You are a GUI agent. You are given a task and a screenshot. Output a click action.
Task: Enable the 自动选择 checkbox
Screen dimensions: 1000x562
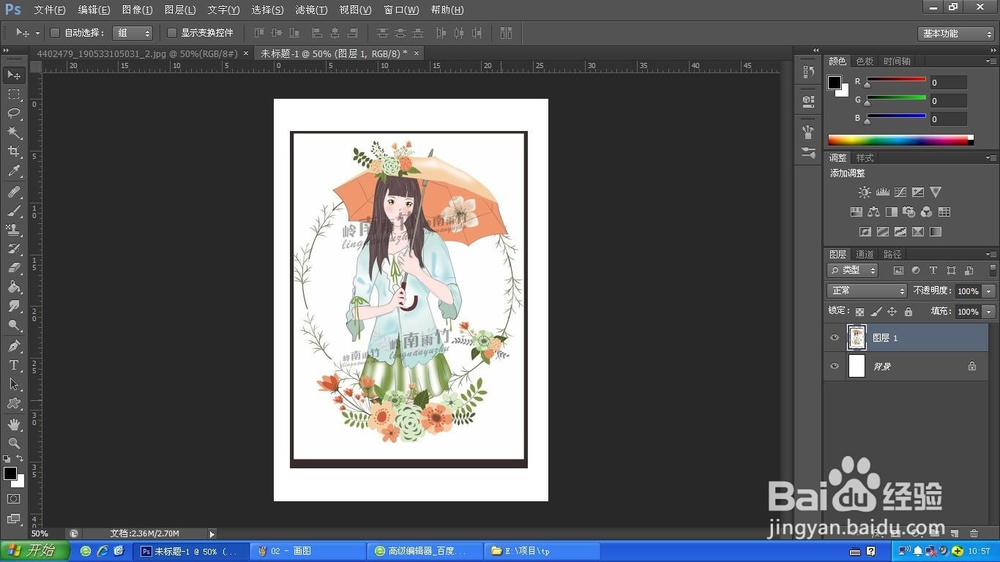coord(55,33)
